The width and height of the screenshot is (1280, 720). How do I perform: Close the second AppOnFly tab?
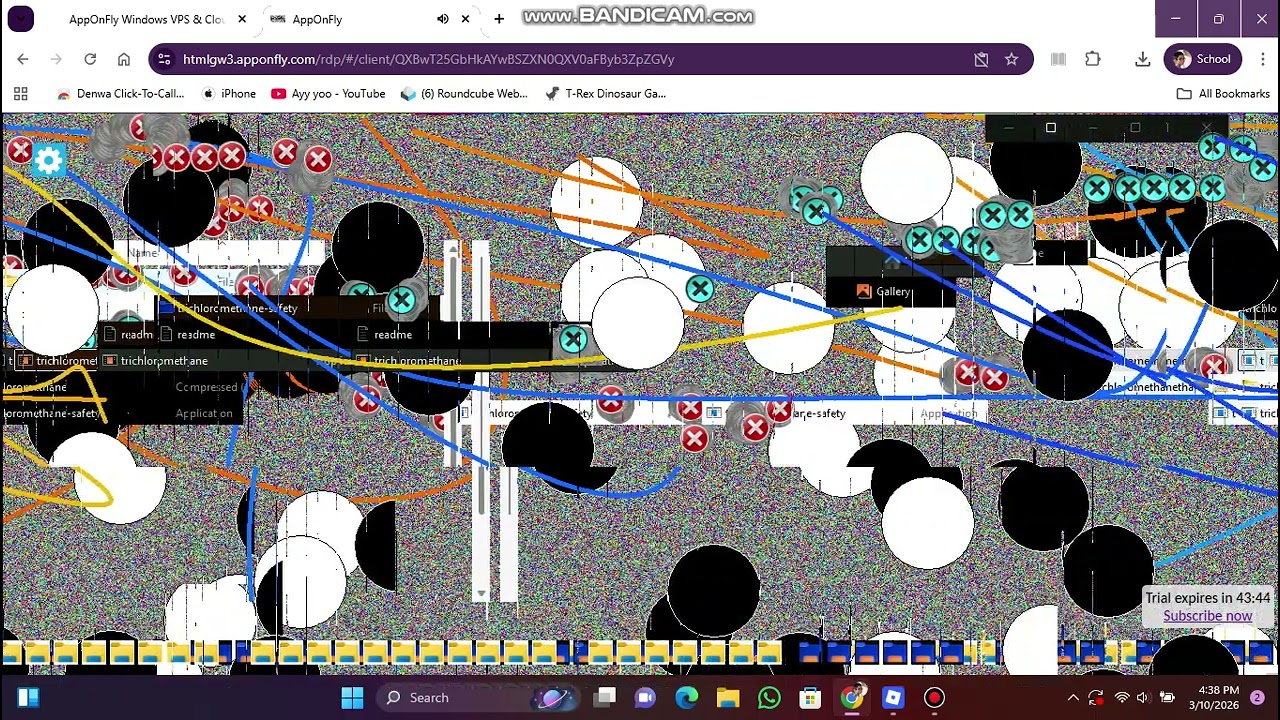pos(465,19)
